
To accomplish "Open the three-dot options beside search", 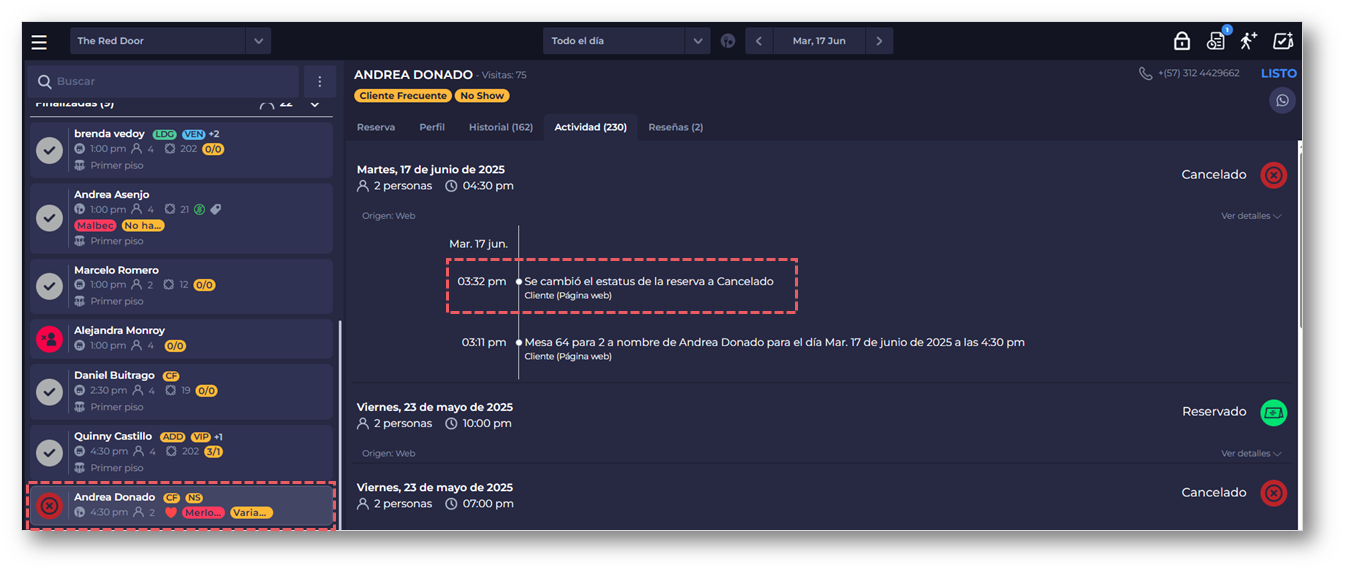I will [320, 81].
